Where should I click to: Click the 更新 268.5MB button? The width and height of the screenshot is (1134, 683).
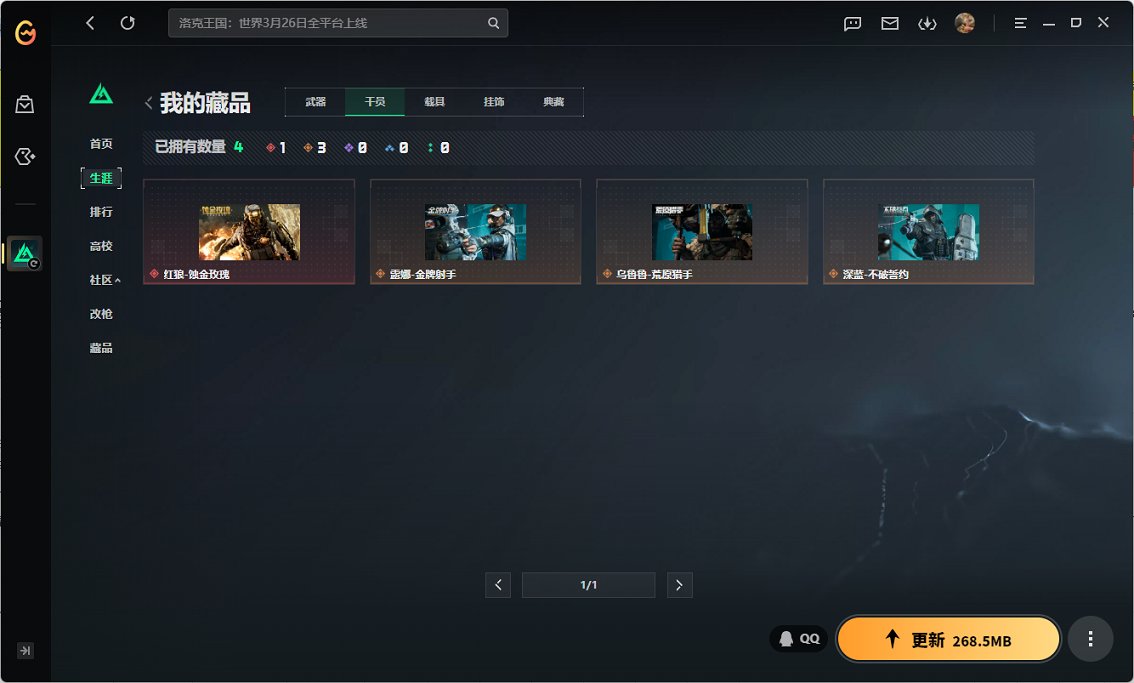[x=947, y=639]
